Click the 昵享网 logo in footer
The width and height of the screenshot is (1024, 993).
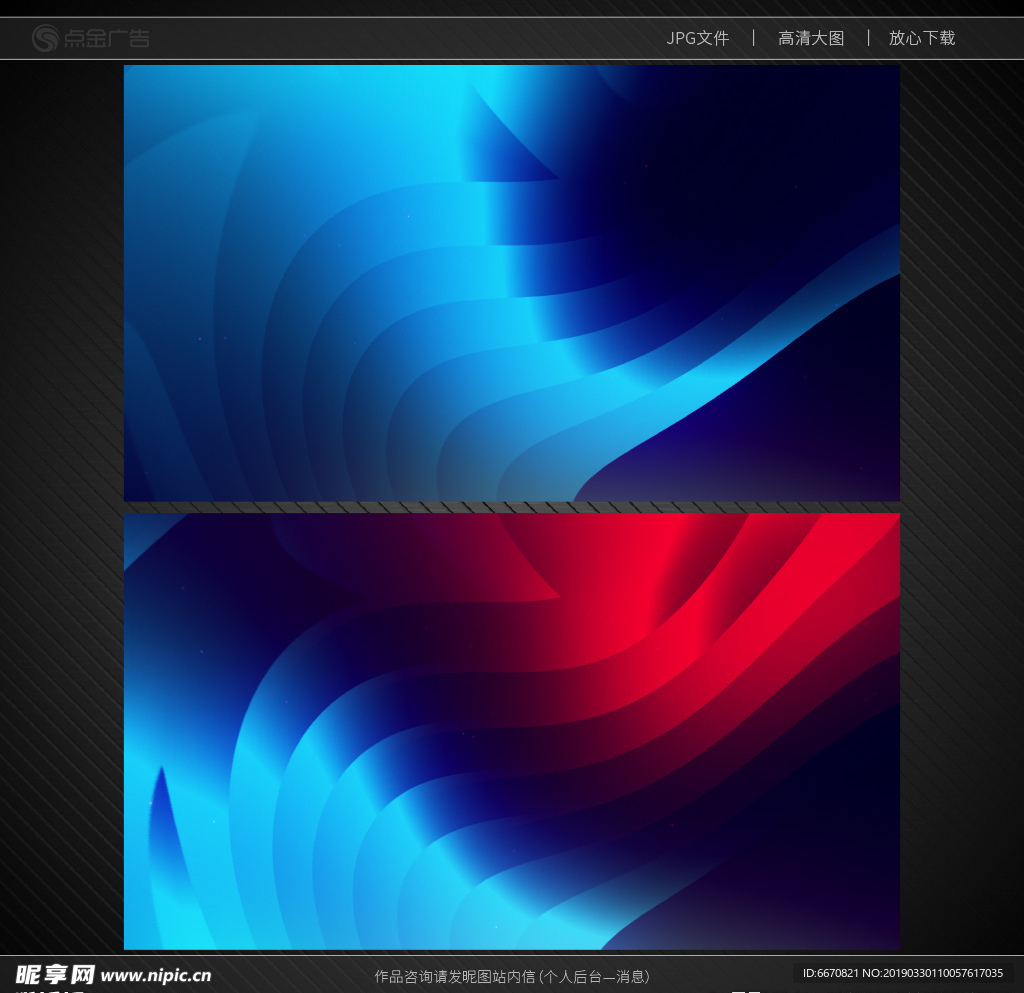(55, 975)
